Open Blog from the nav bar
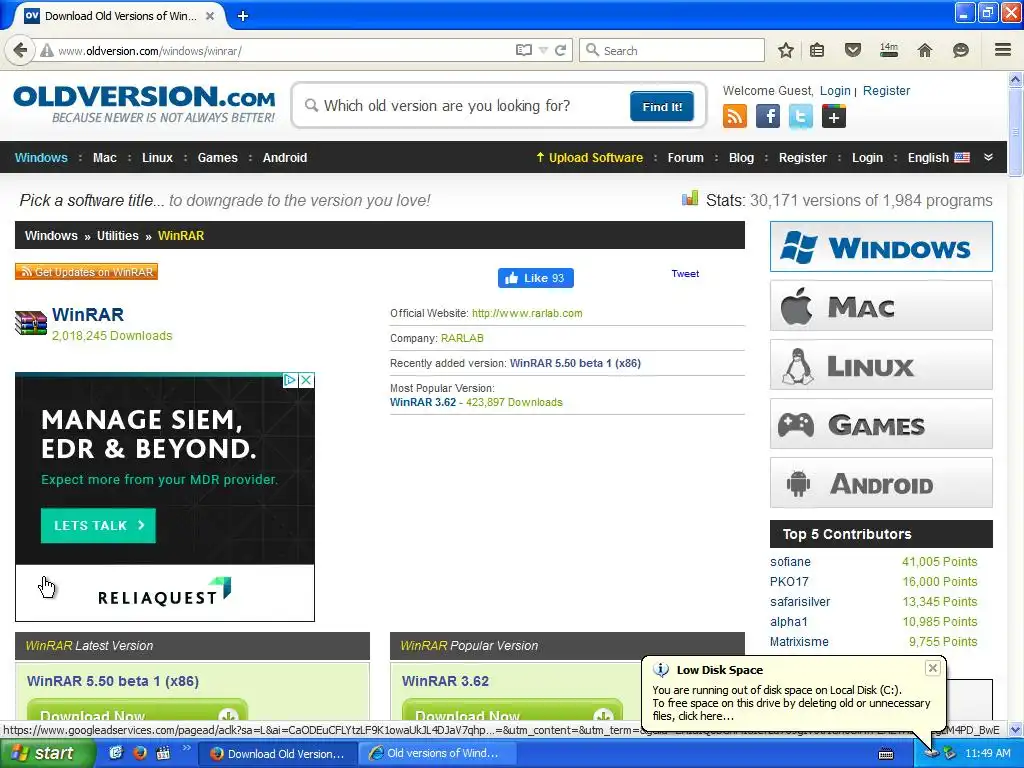The height and width of the screenshot is (768, 1024). (x=741, y=157)
